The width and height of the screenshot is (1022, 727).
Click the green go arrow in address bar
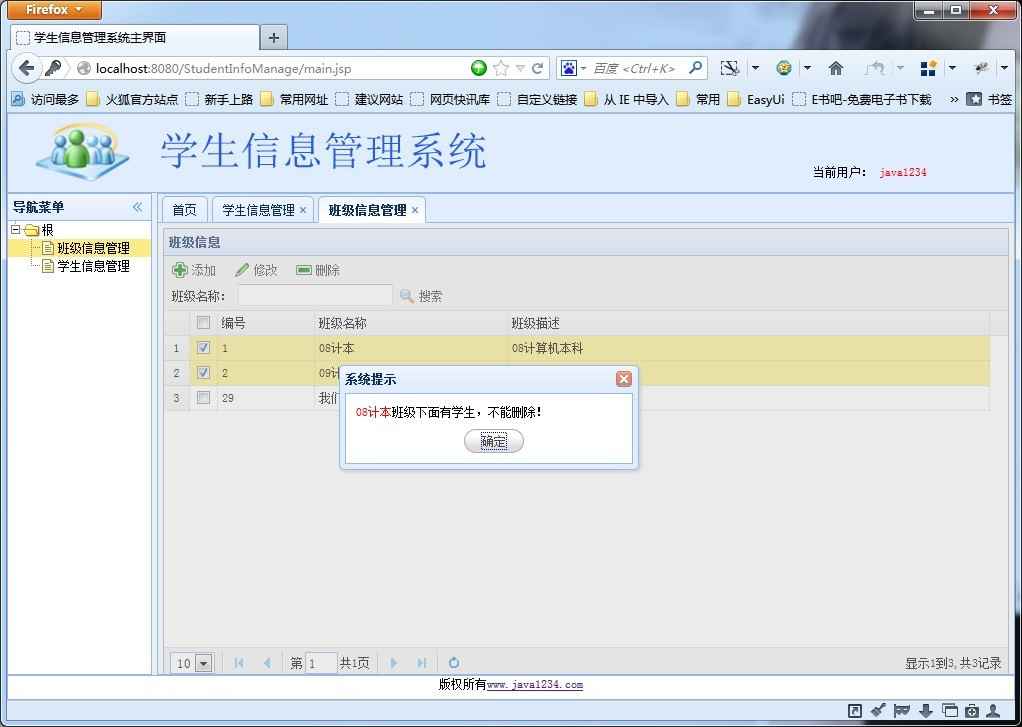click(479, 68)
